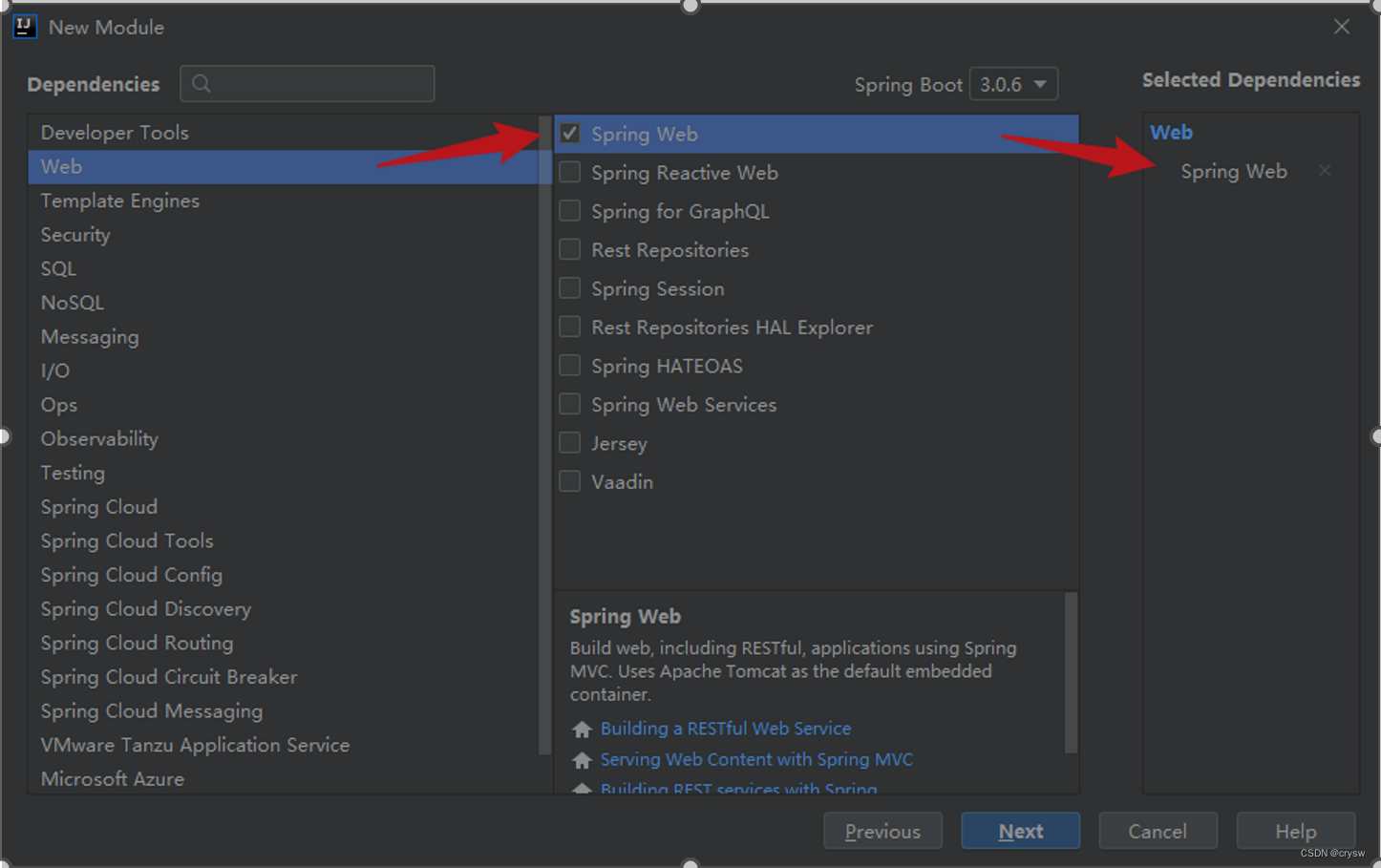The width and height of the screenshot is (1381, 868).
Task: Enable the Spring Session dependency
Action: [570, 288]
